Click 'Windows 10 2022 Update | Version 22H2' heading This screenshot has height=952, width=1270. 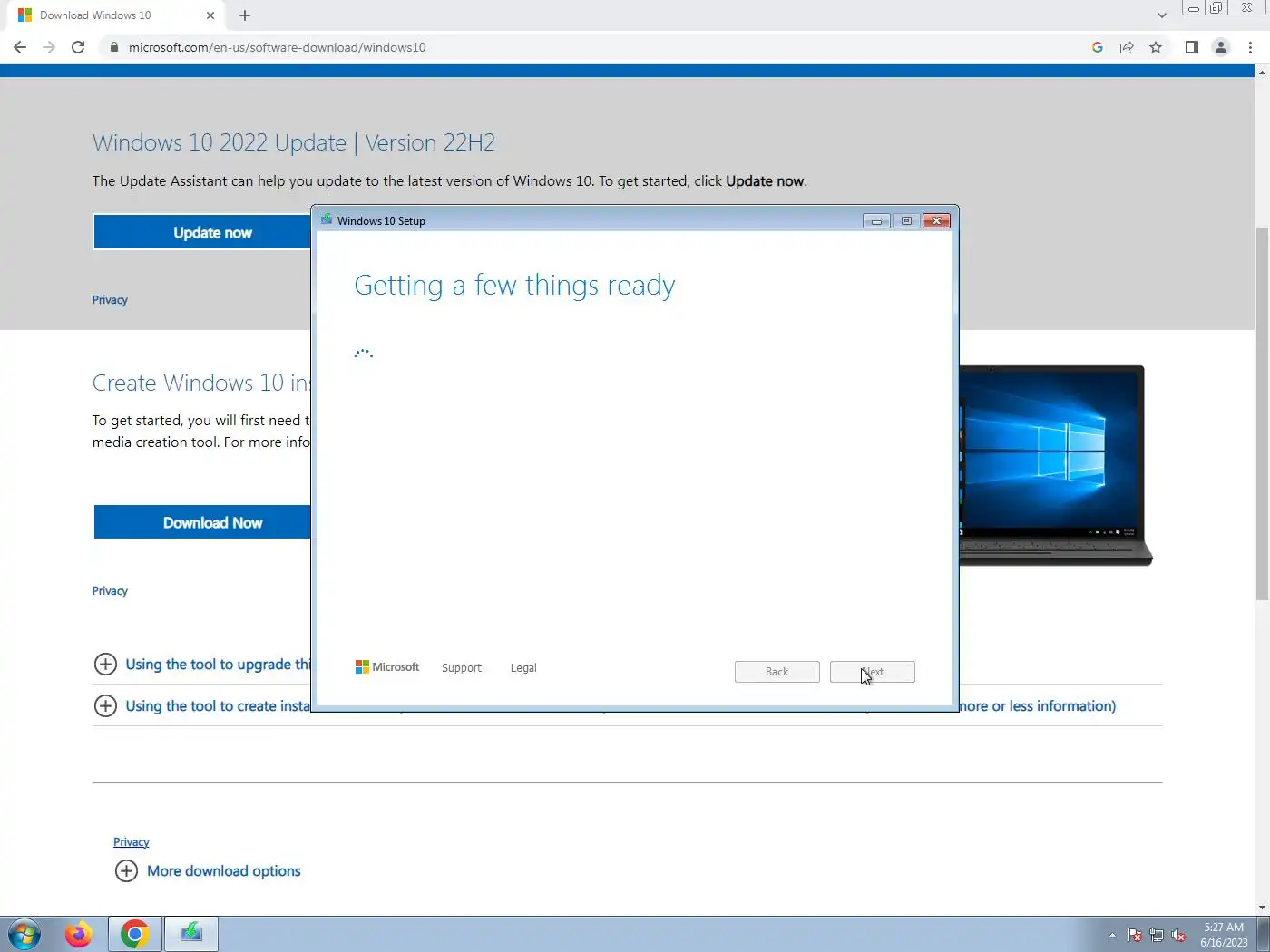[x=294, y=142]
